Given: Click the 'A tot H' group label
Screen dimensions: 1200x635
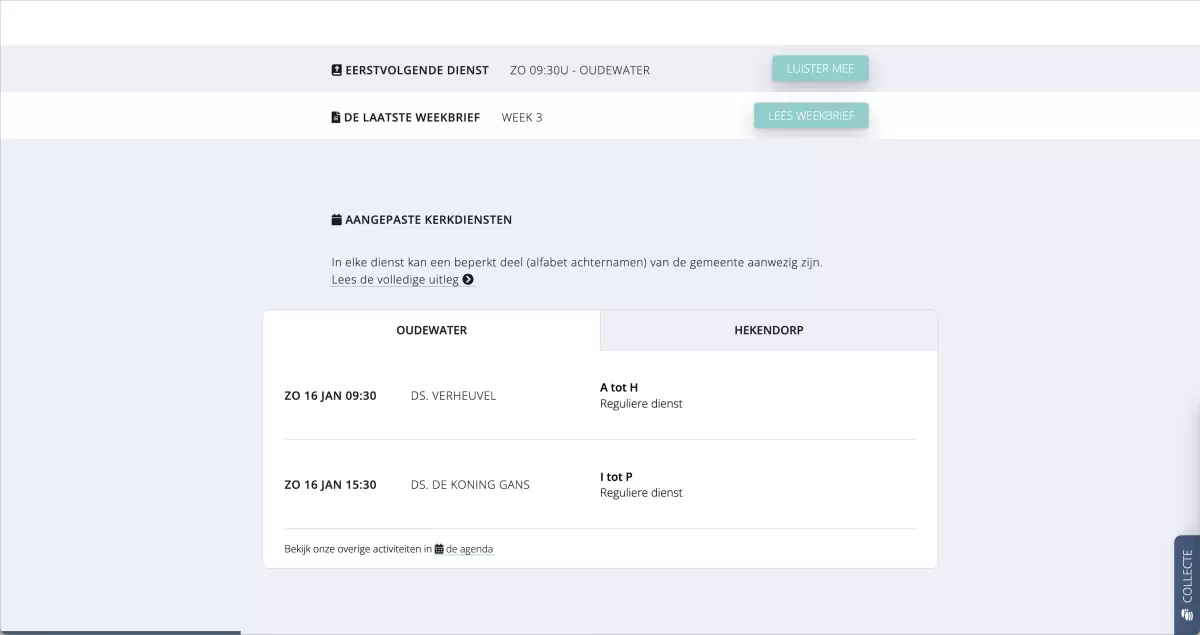Looking at the screenshot, I should tap(619, 387).
